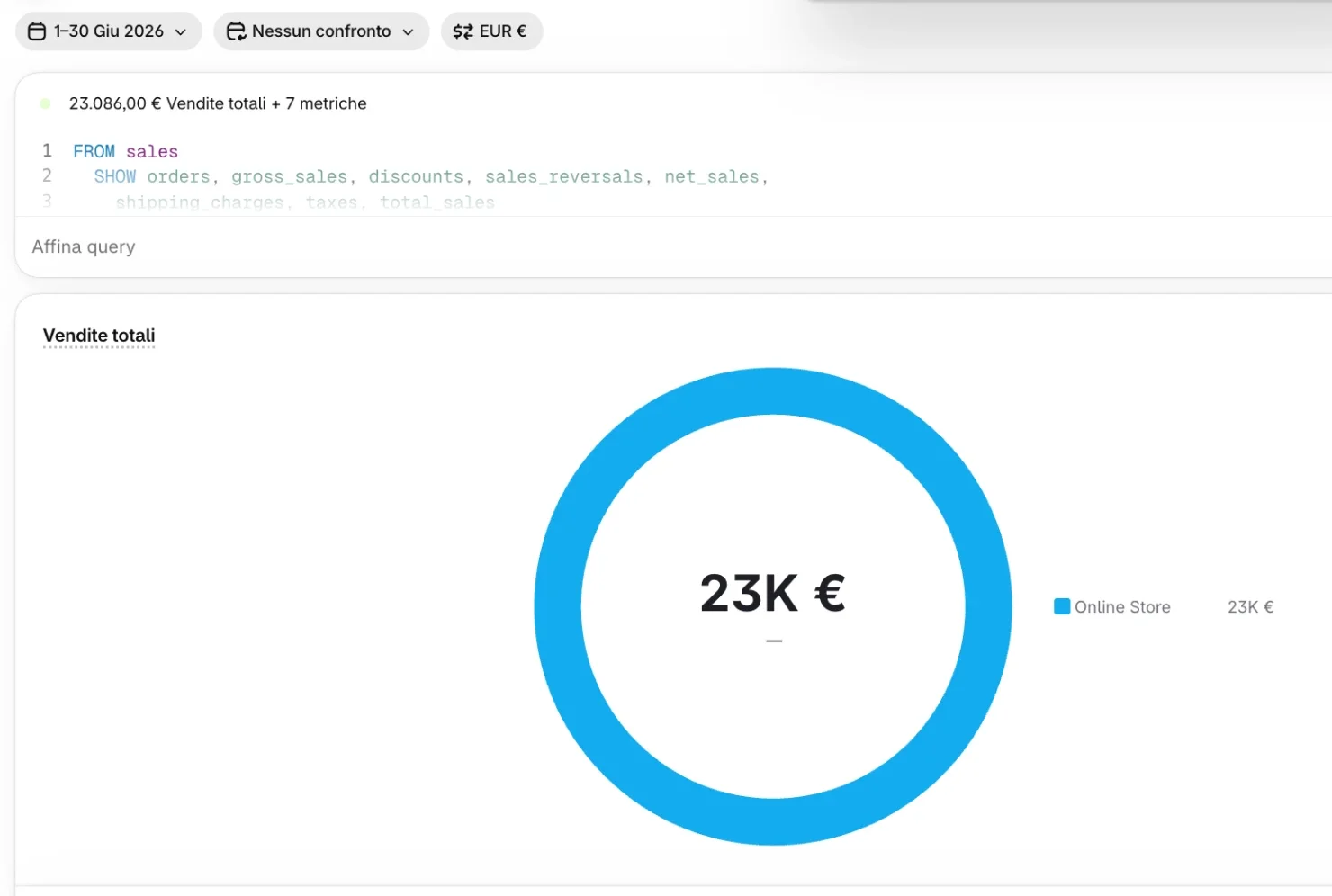Click the currency exchange icon

[x=463, y=31]
